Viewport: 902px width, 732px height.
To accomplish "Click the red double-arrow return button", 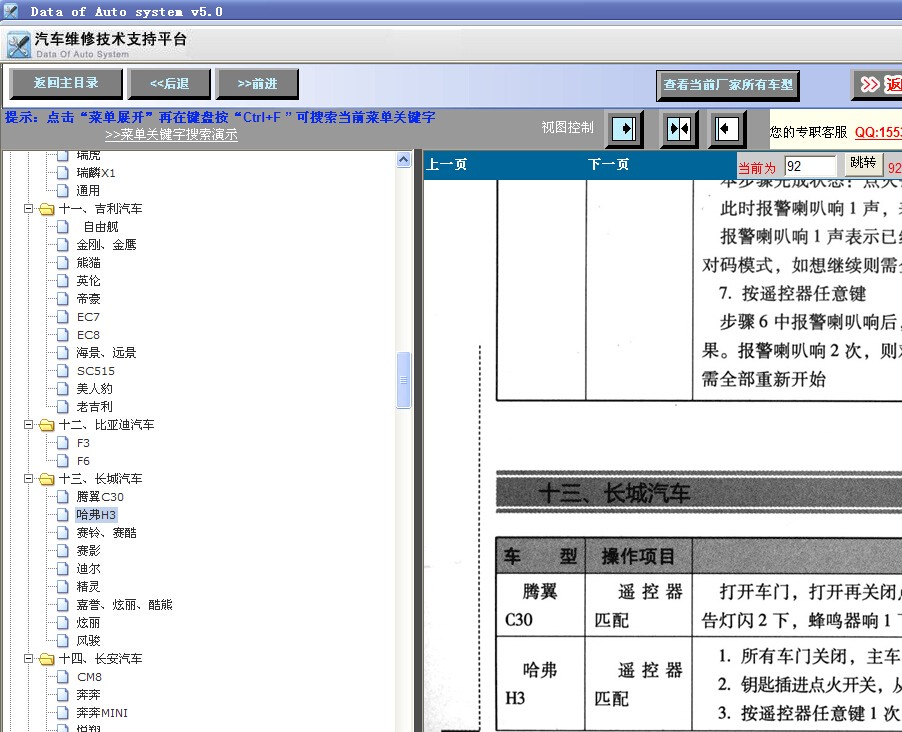I will pos(877,85).
